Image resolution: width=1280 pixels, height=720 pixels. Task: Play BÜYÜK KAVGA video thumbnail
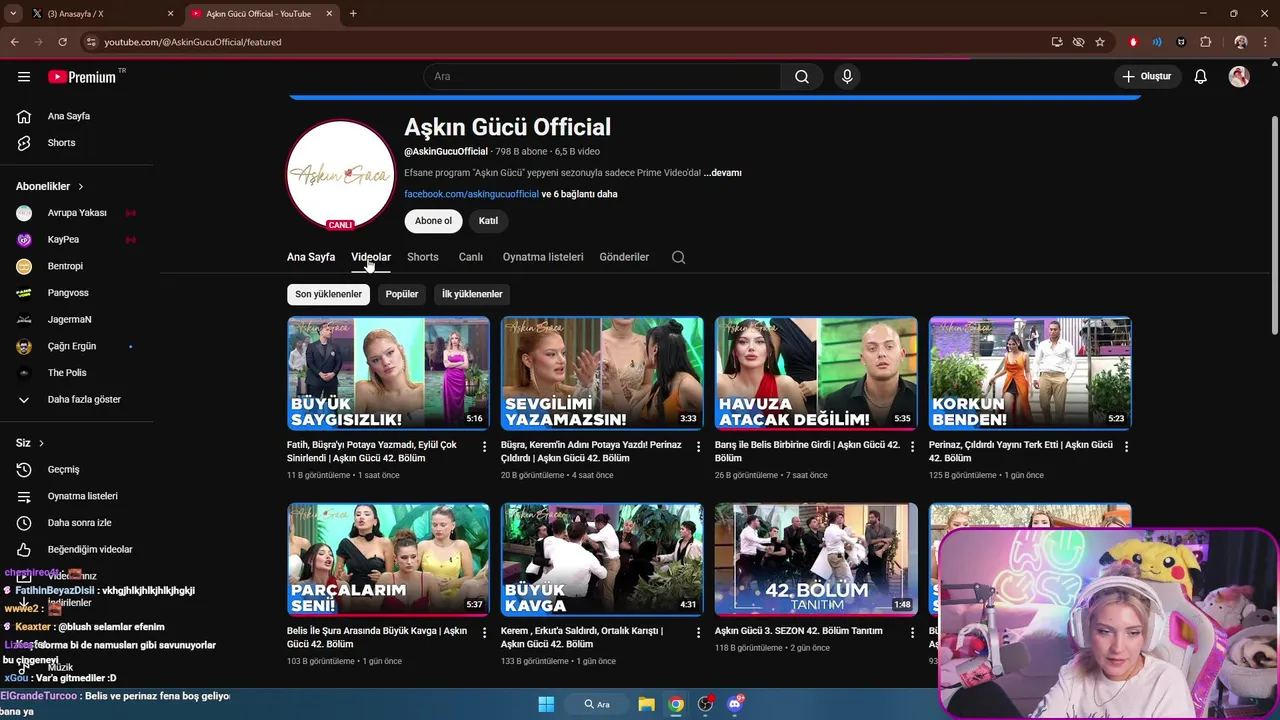pyautogui.click(x=602, y=559)
